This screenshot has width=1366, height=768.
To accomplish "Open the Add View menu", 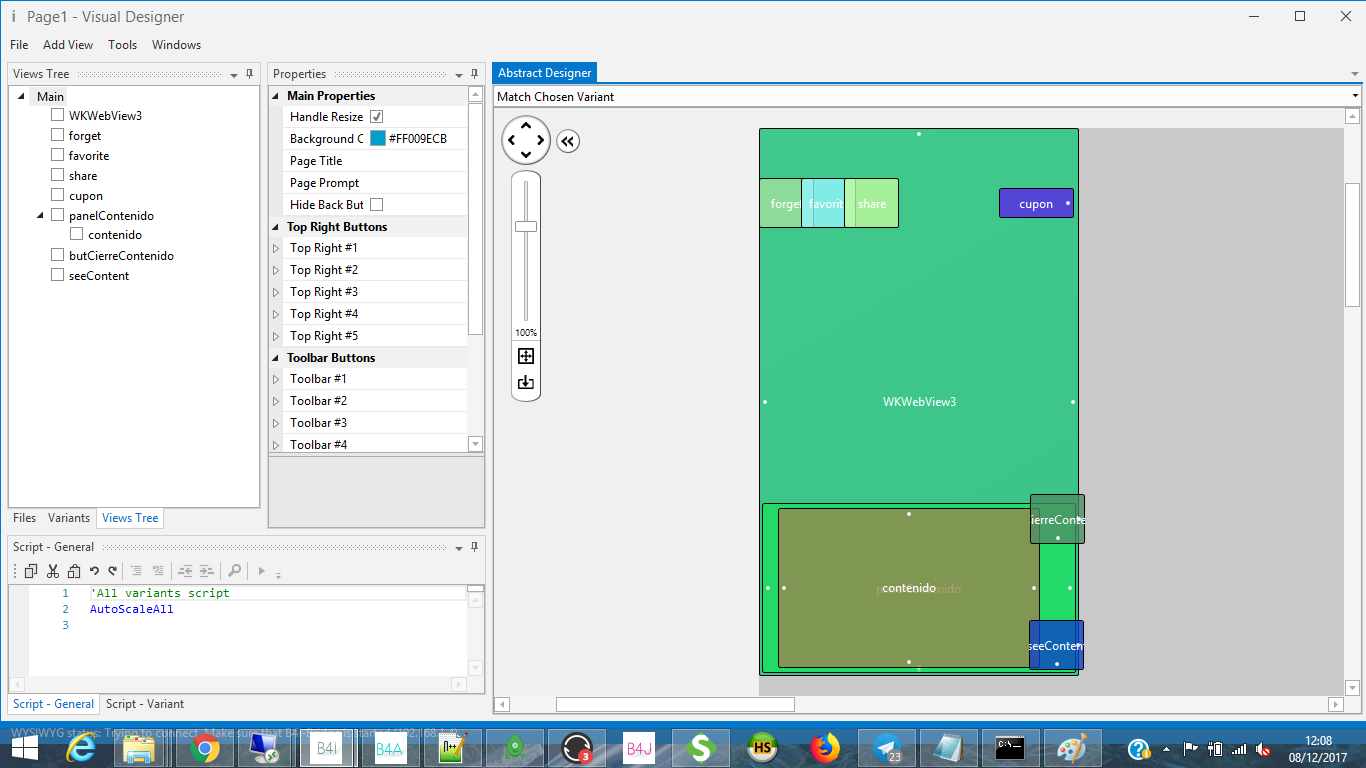I will [x=68, y=45].
